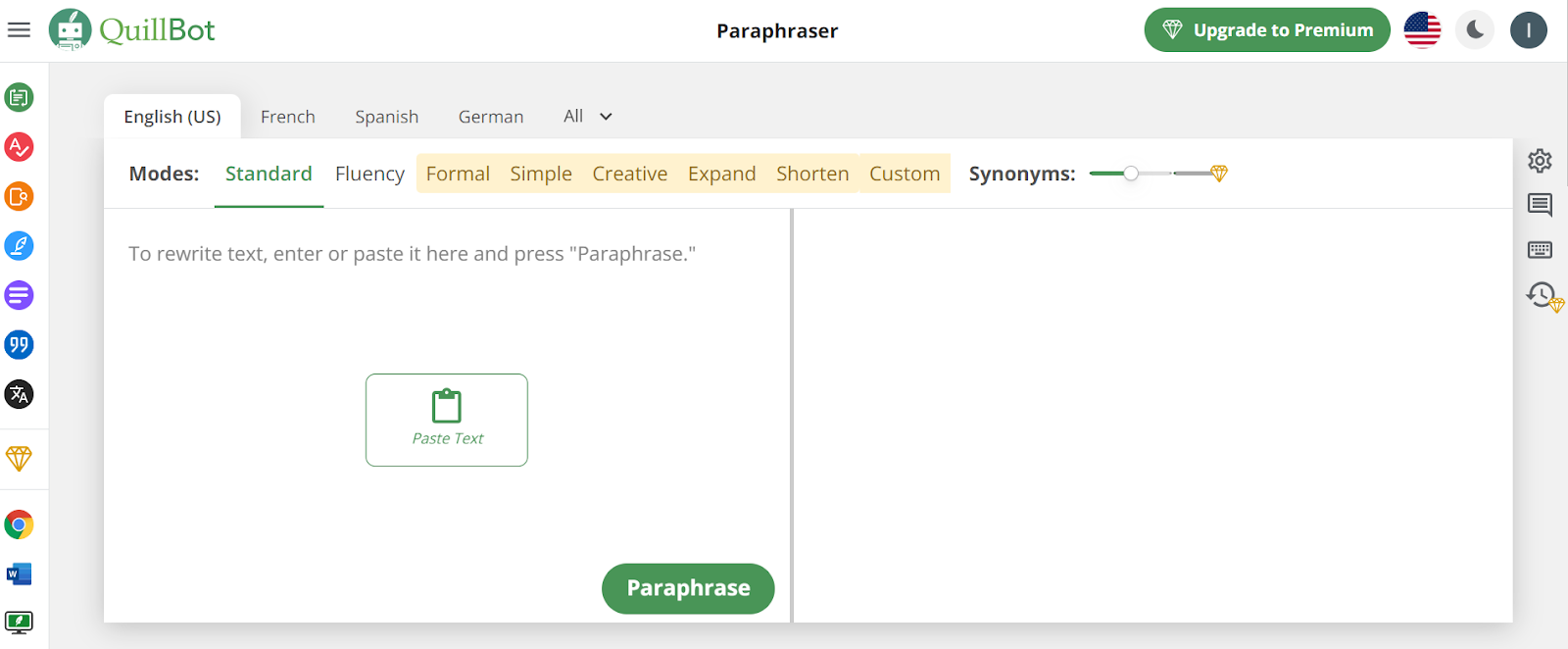Viewport: 1568px width, 649px height.
Task: Open the Citation Generator quote icon
Action: click(19, 345)
